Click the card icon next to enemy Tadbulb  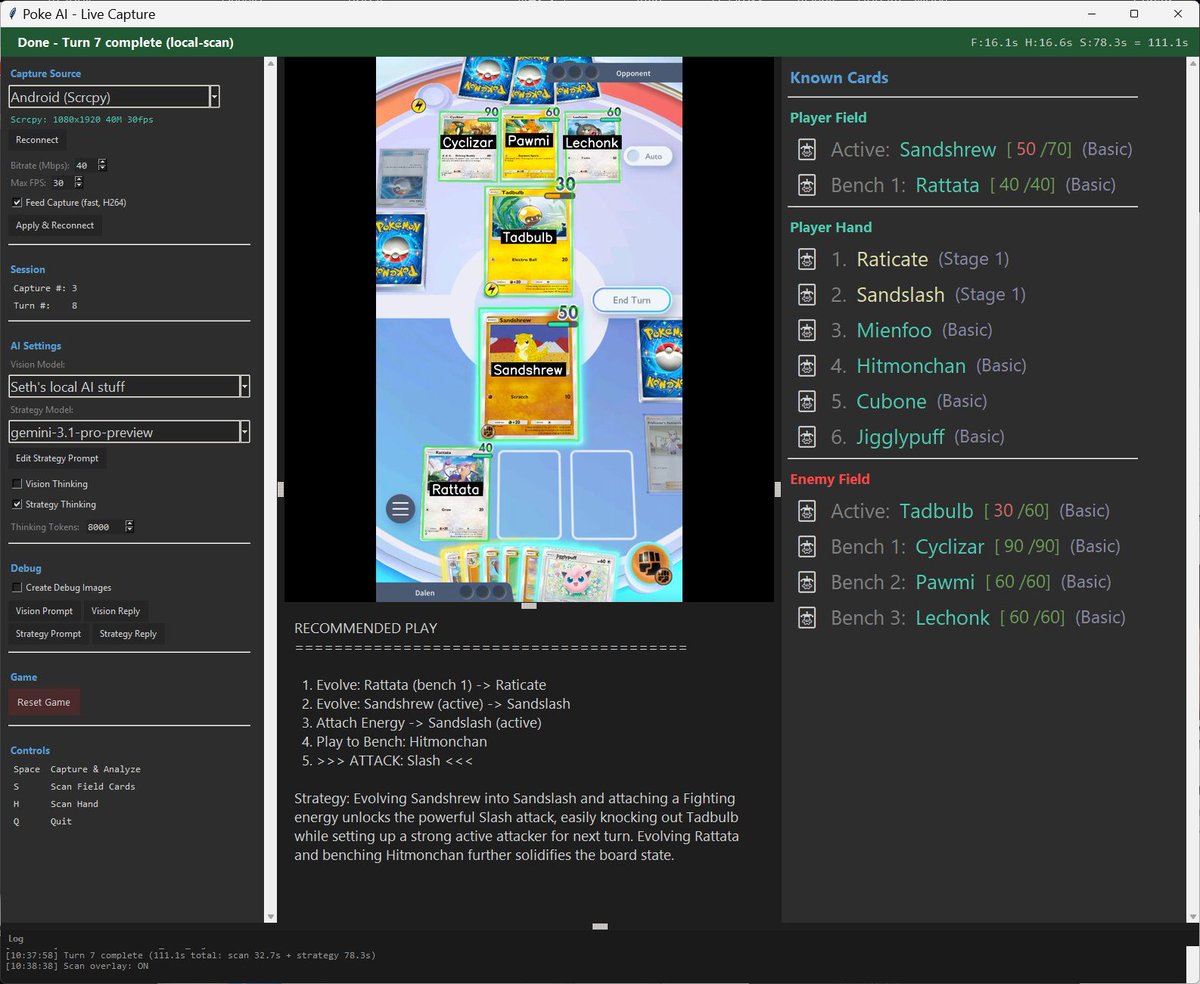pos(808,511)
